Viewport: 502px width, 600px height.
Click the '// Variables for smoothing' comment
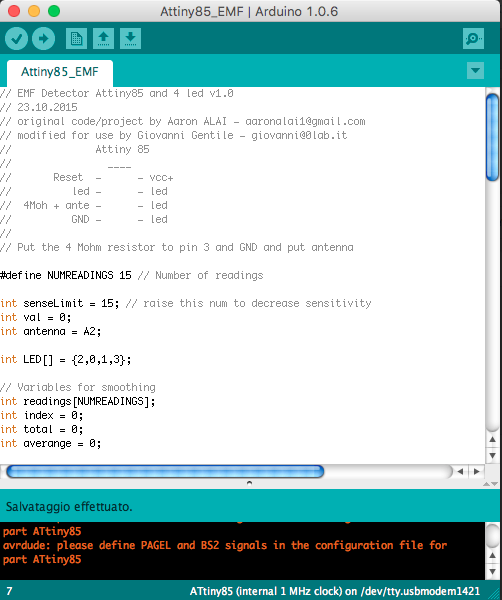78,388
